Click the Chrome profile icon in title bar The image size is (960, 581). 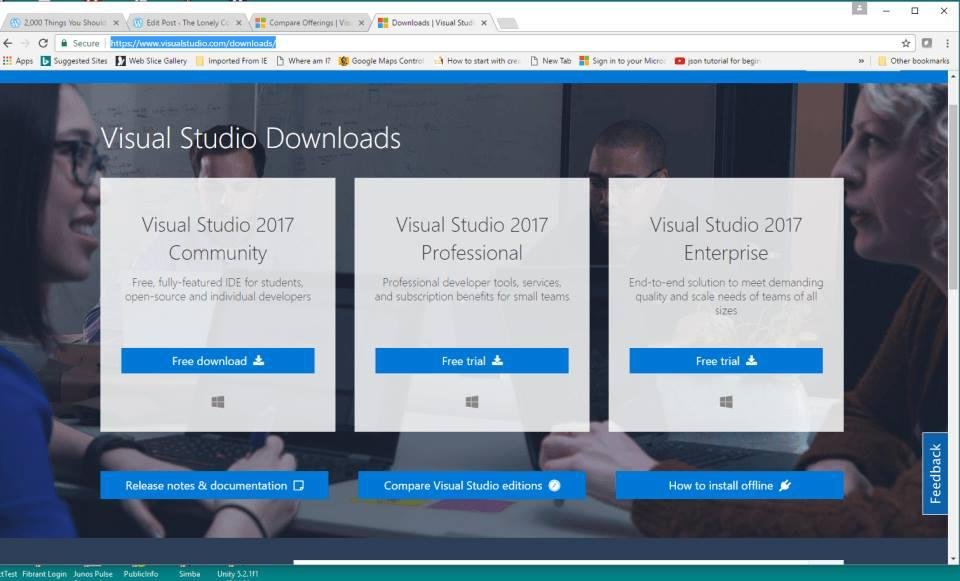(860, 8)
